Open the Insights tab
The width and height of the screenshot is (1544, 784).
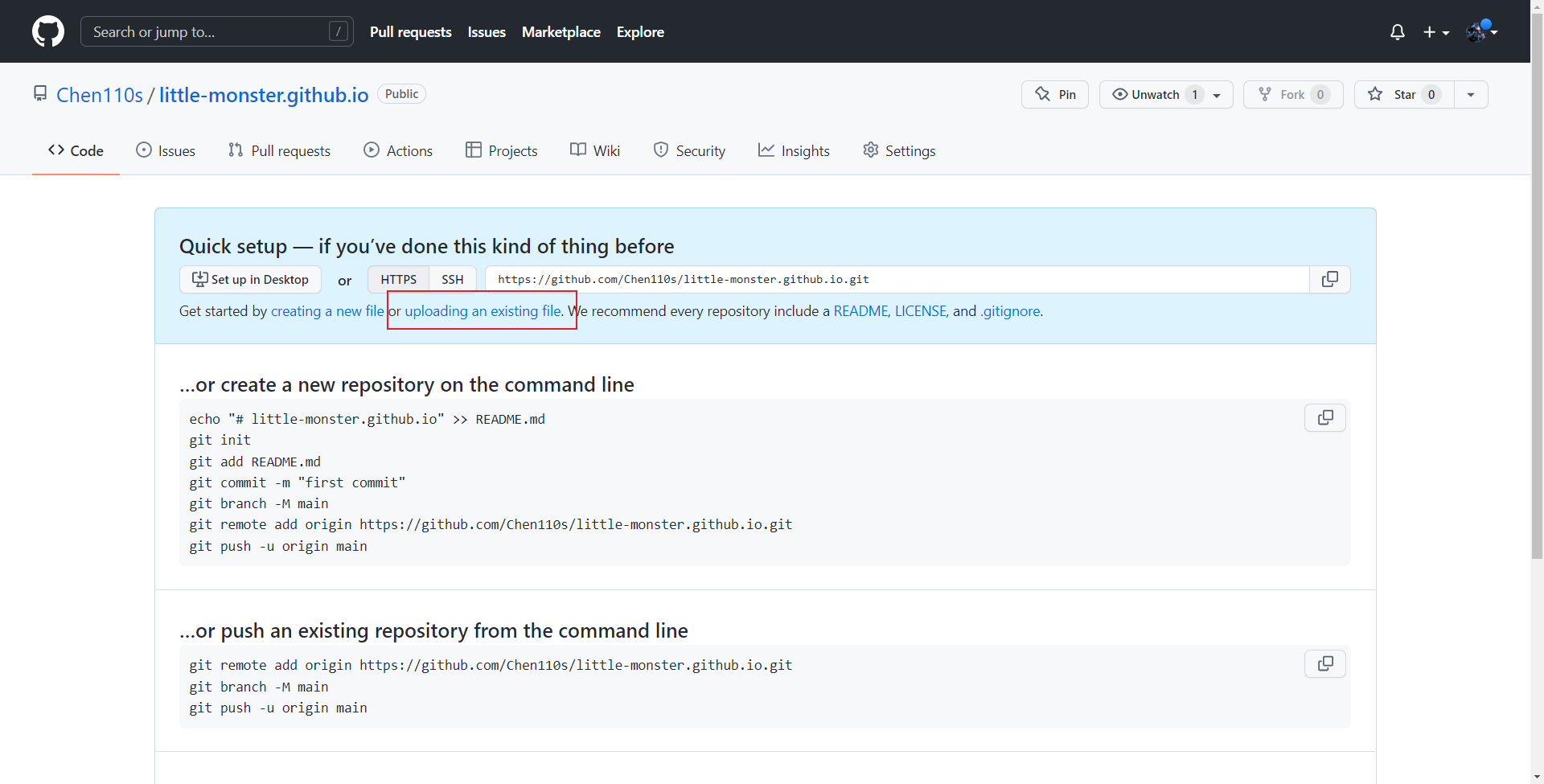pos(794,150)
